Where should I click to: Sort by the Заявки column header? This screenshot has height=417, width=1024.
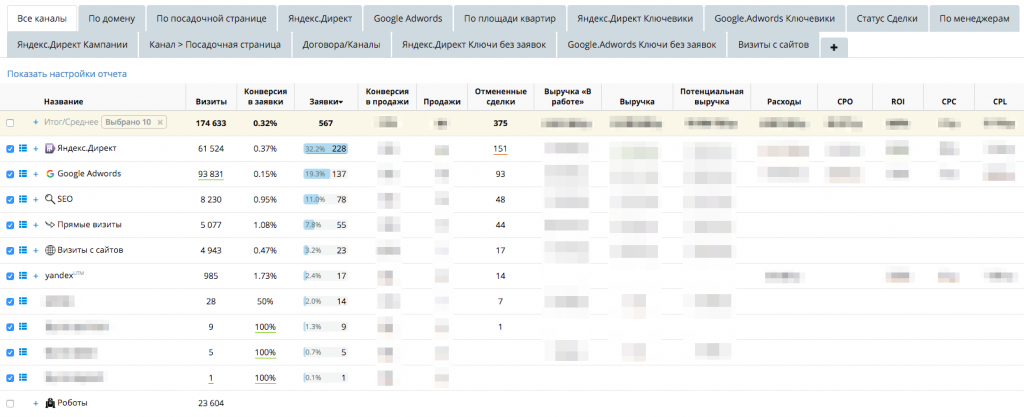point(325,102)
